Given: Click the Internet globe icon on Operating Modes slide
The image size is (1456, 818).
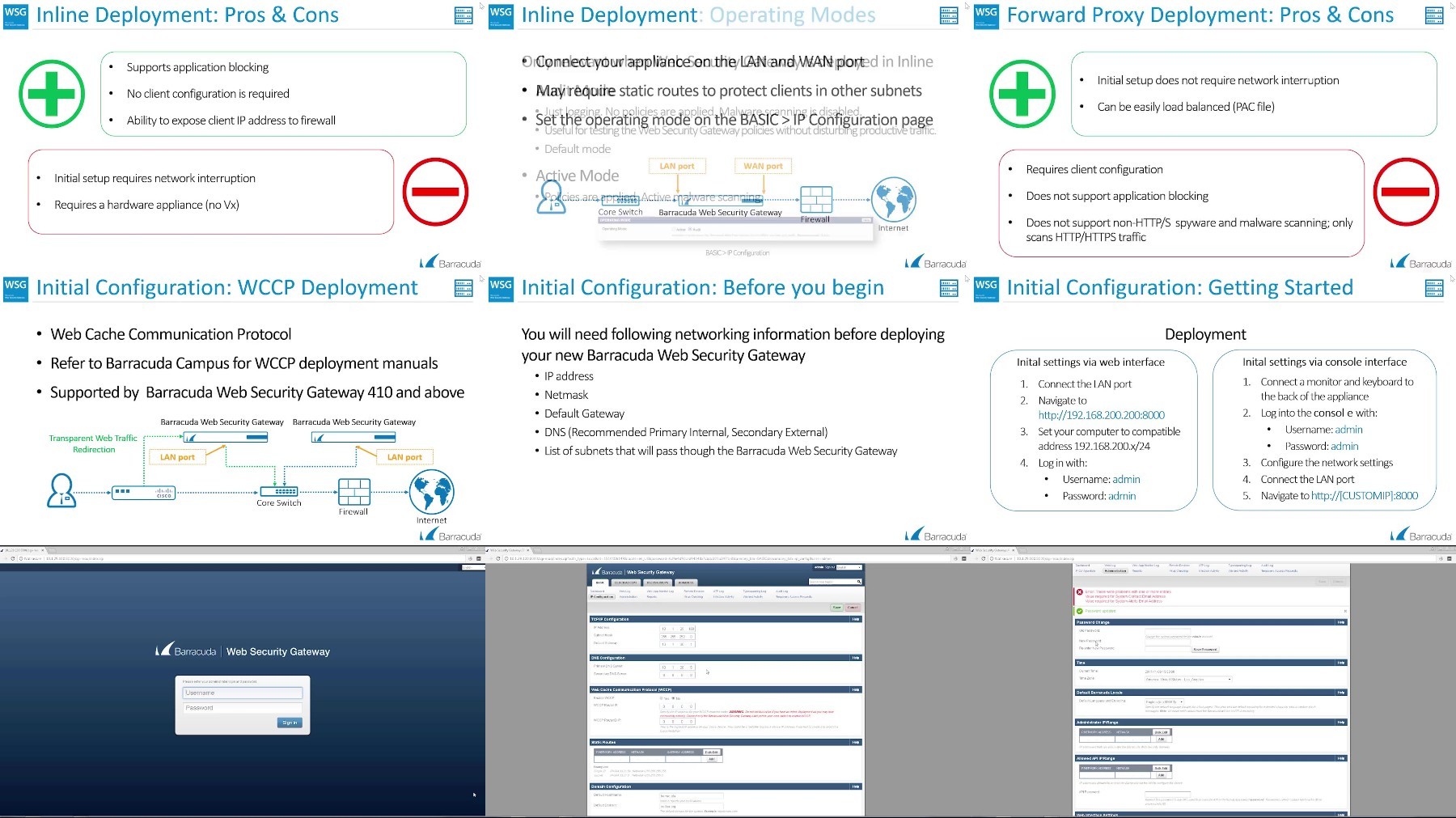Looking at the screenshot, I should 894,200.
